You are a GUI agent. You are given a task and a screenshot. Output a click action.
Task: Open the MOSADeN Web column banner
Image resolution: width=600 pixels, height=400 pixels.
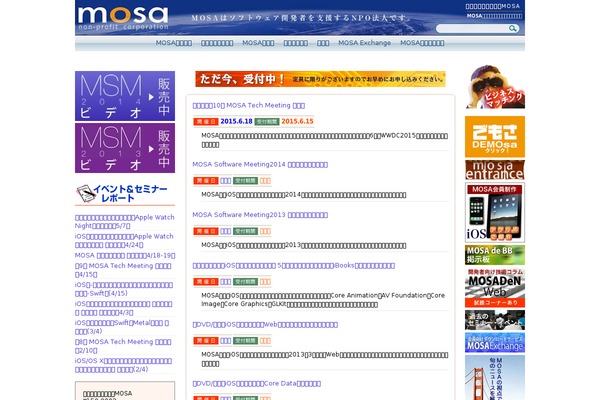click(495, 287)
